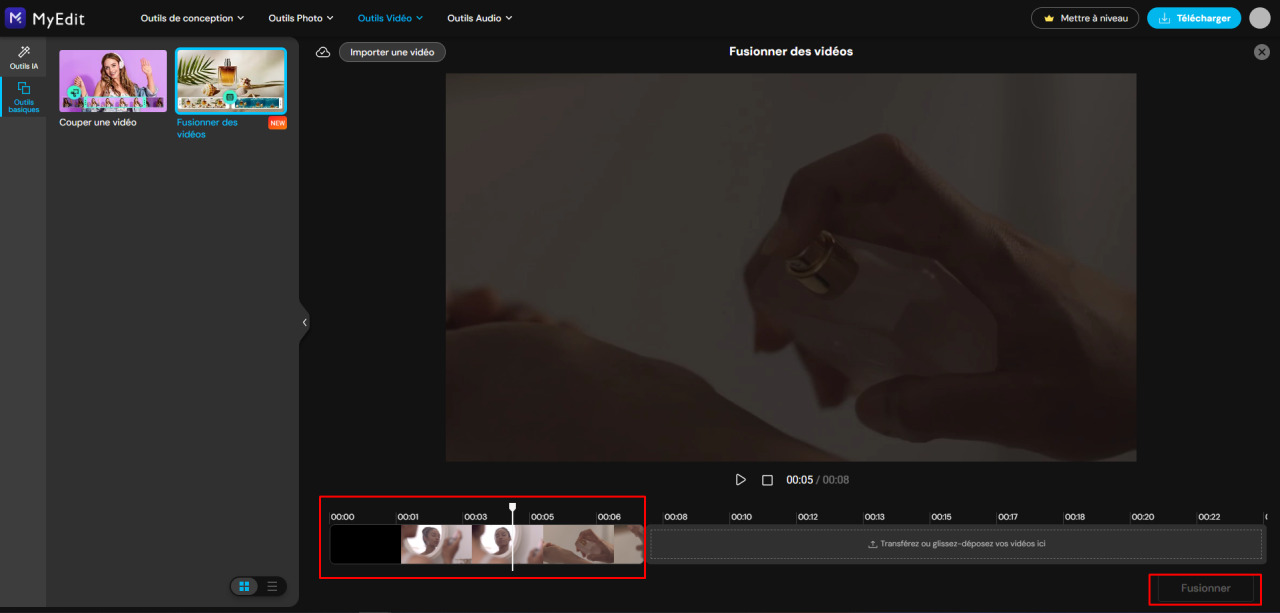The width and height of the screenshot is (1280, 613).
Task: Open the Outils Vidéo menu
Action: (x=390, y=18)
